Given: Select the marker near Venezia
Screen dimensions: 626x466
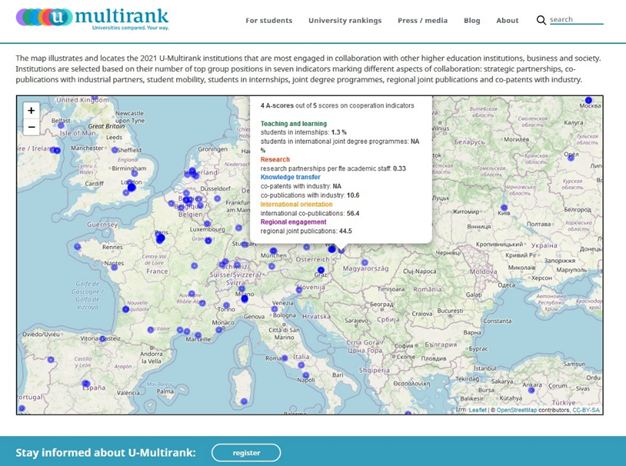Looking at the screenshot, I should click(x=275, y=309).
